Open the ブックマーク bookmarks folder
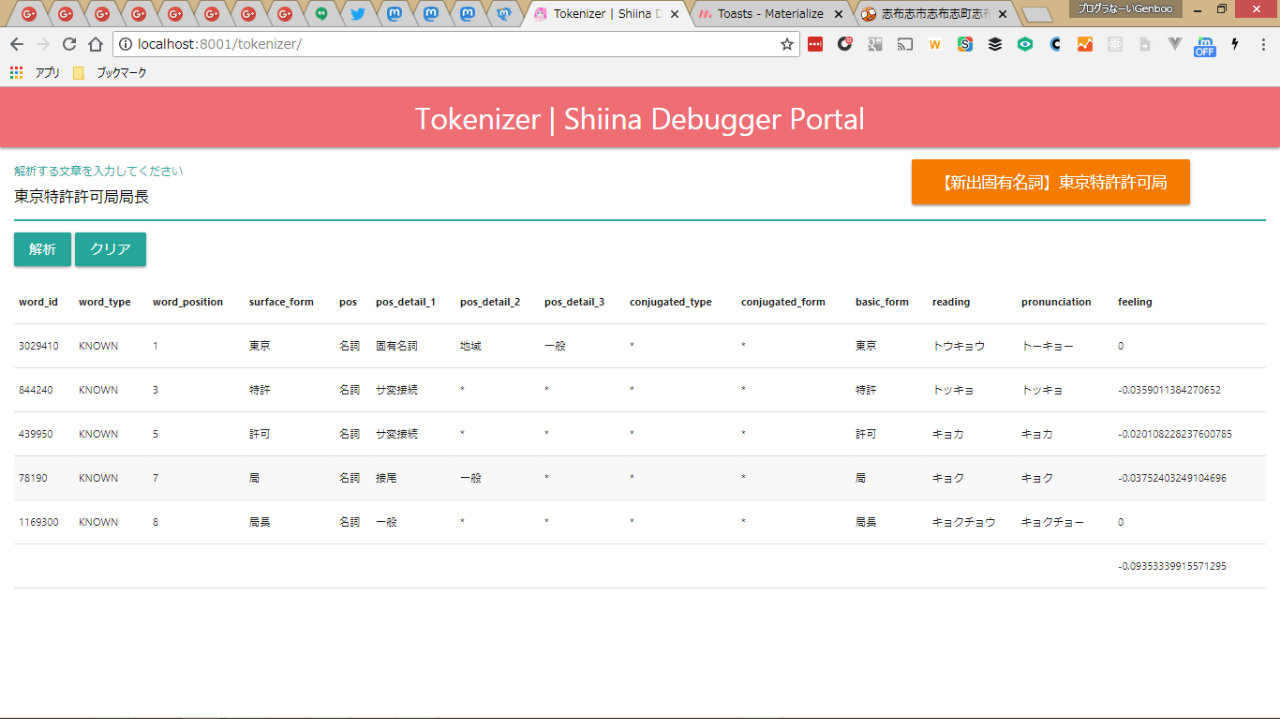The image size is (1280, 719). [x=111, y=73]
